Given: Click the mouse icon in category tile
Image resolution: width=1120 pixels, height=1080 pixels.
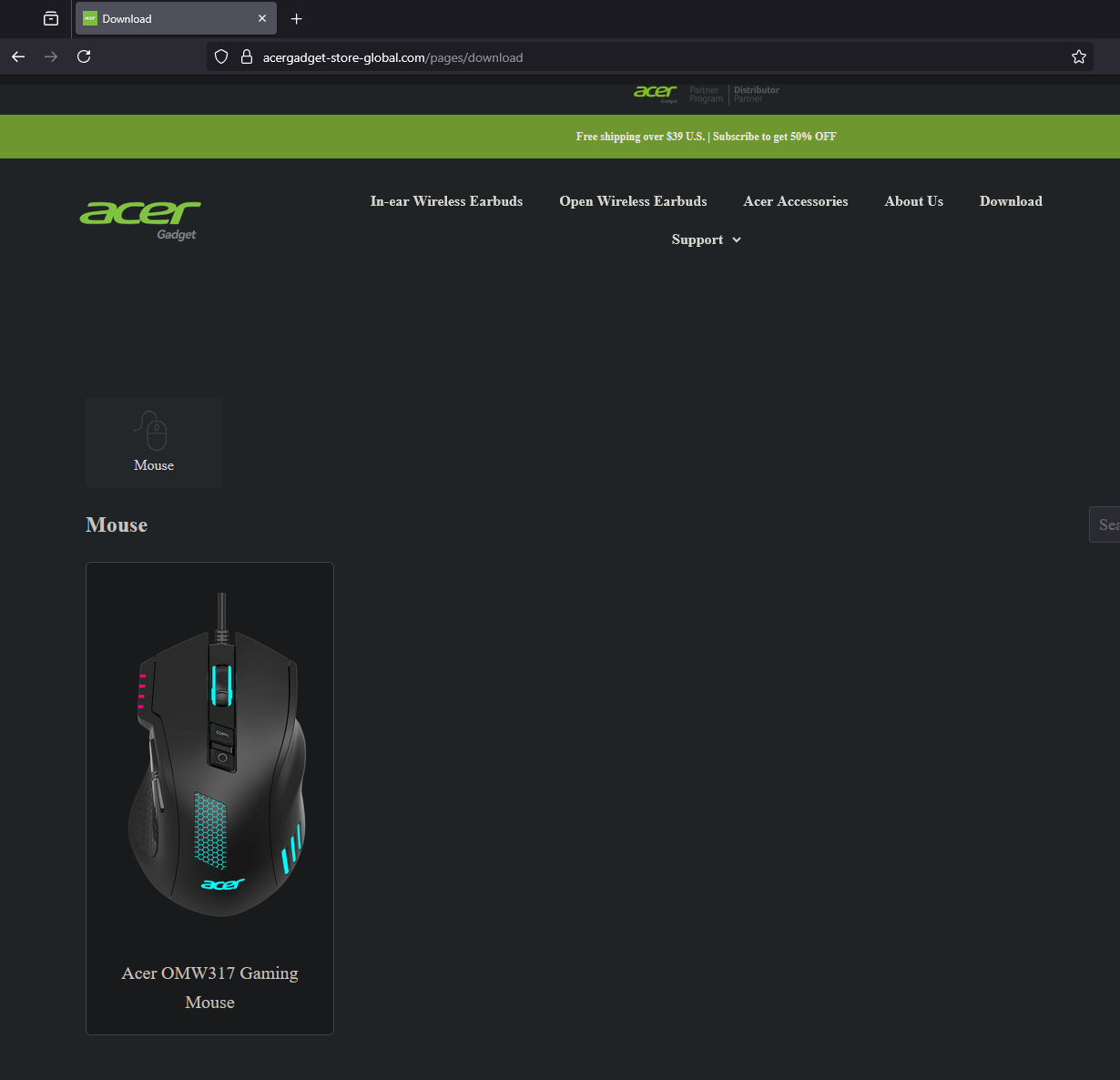Looking at the screenshot, I should 152,430.
